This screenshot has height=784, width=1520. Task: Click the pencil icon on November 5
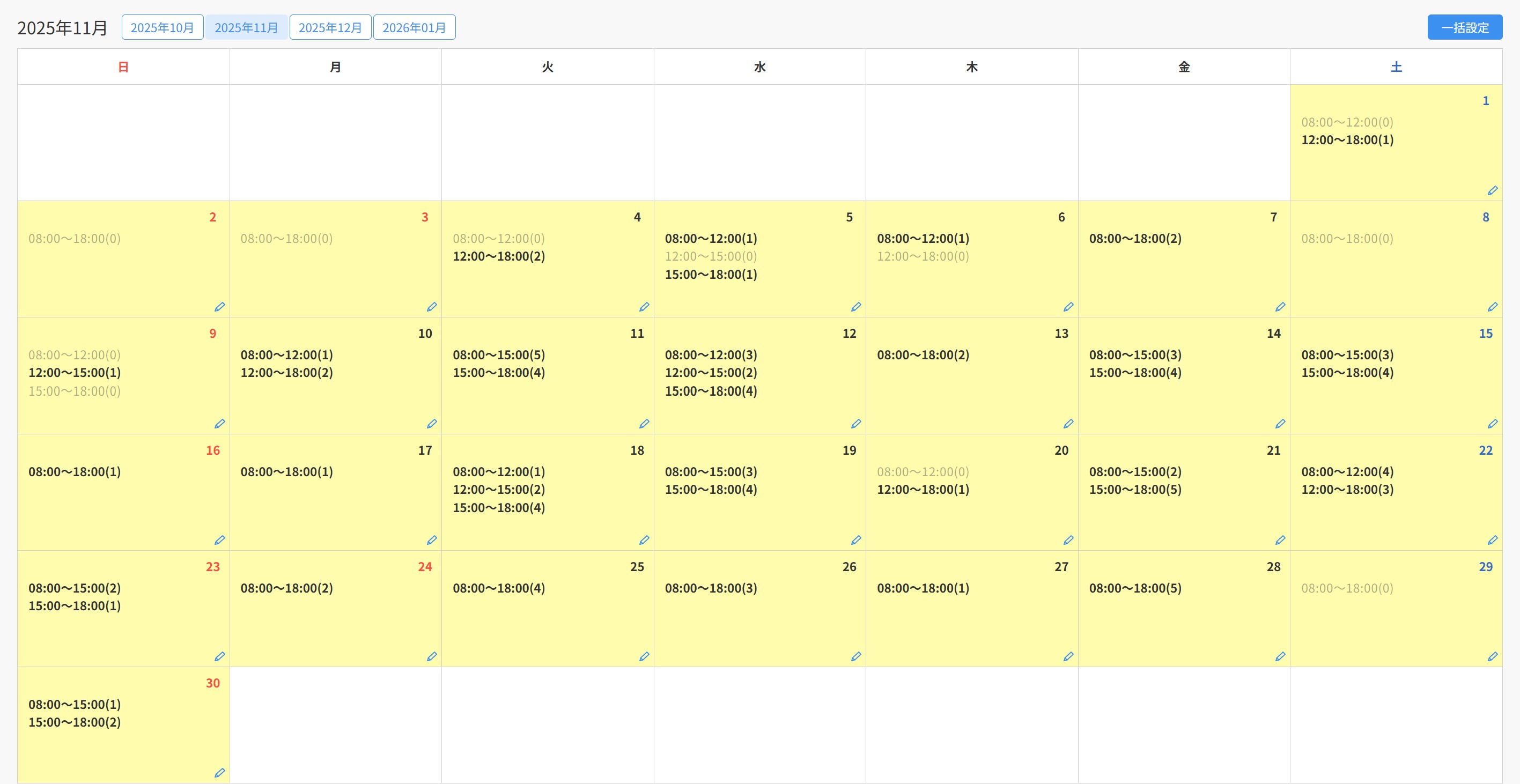pyautogui.click(x=855, y=307)
